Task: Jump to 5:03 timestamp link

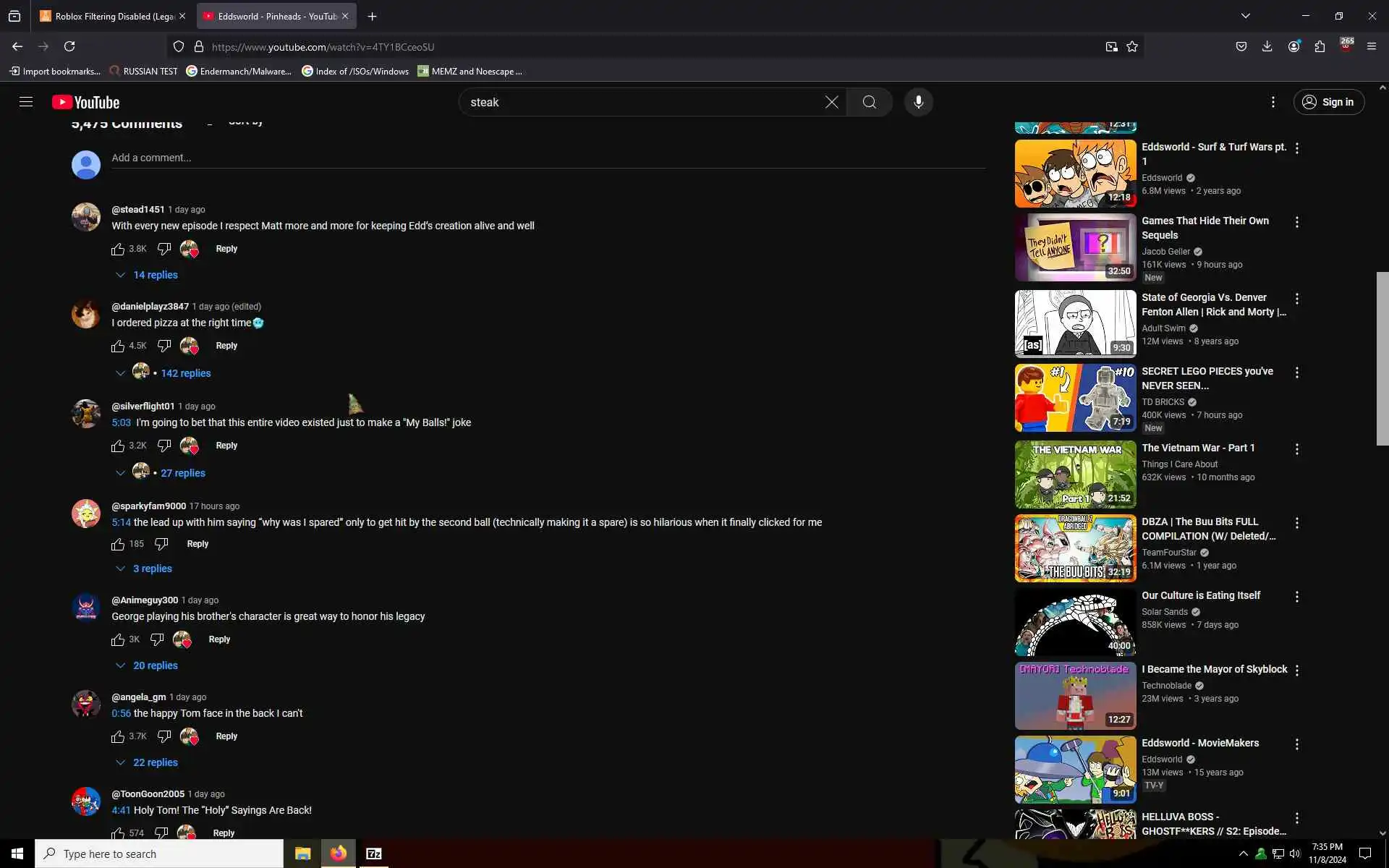Action: coord(121,422)
